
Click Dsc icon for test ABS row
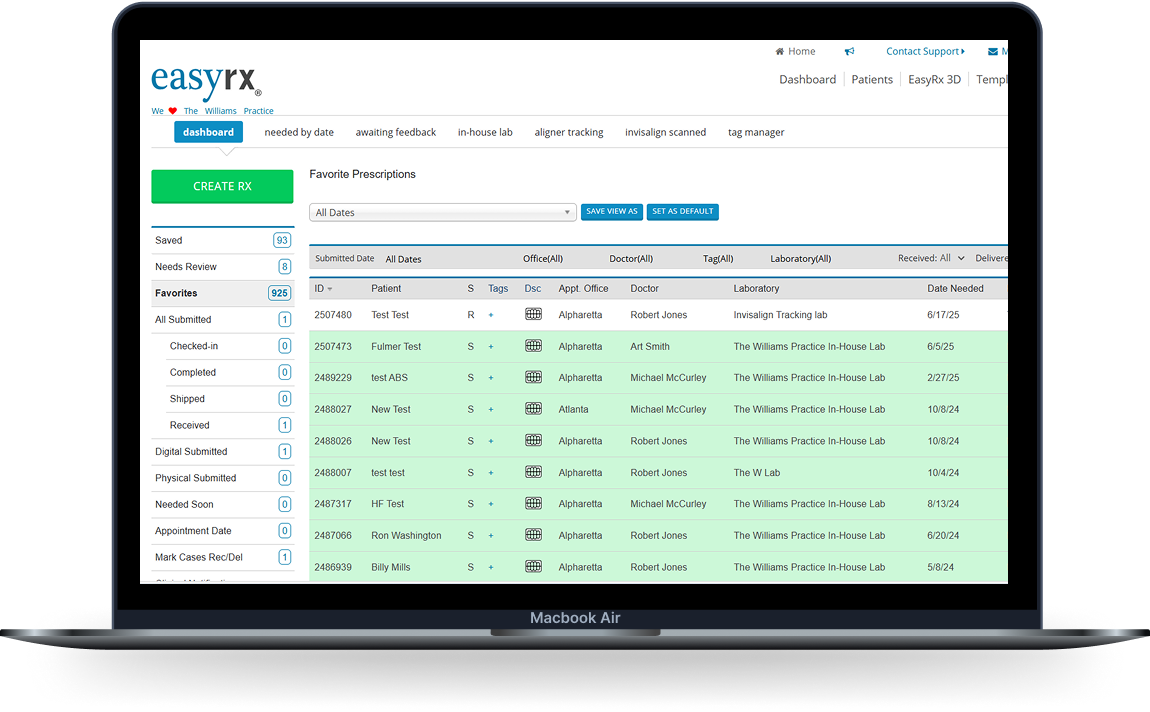coord(533,378)
